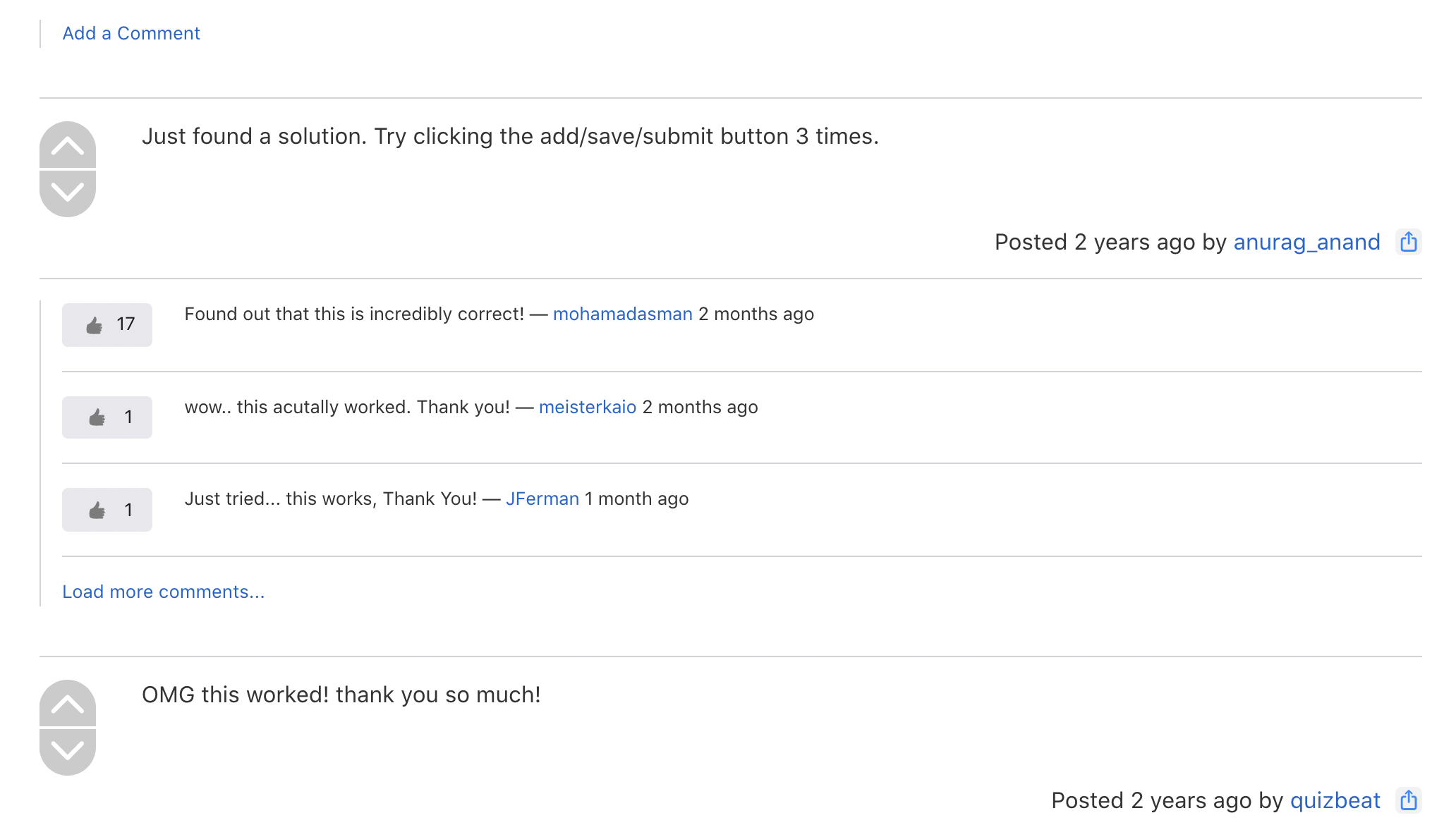The width and height of the screenshot is (1456, 825).
Task: Downvote quizbeat's 'OMG this worked' answer
Action: coord(68,751)
